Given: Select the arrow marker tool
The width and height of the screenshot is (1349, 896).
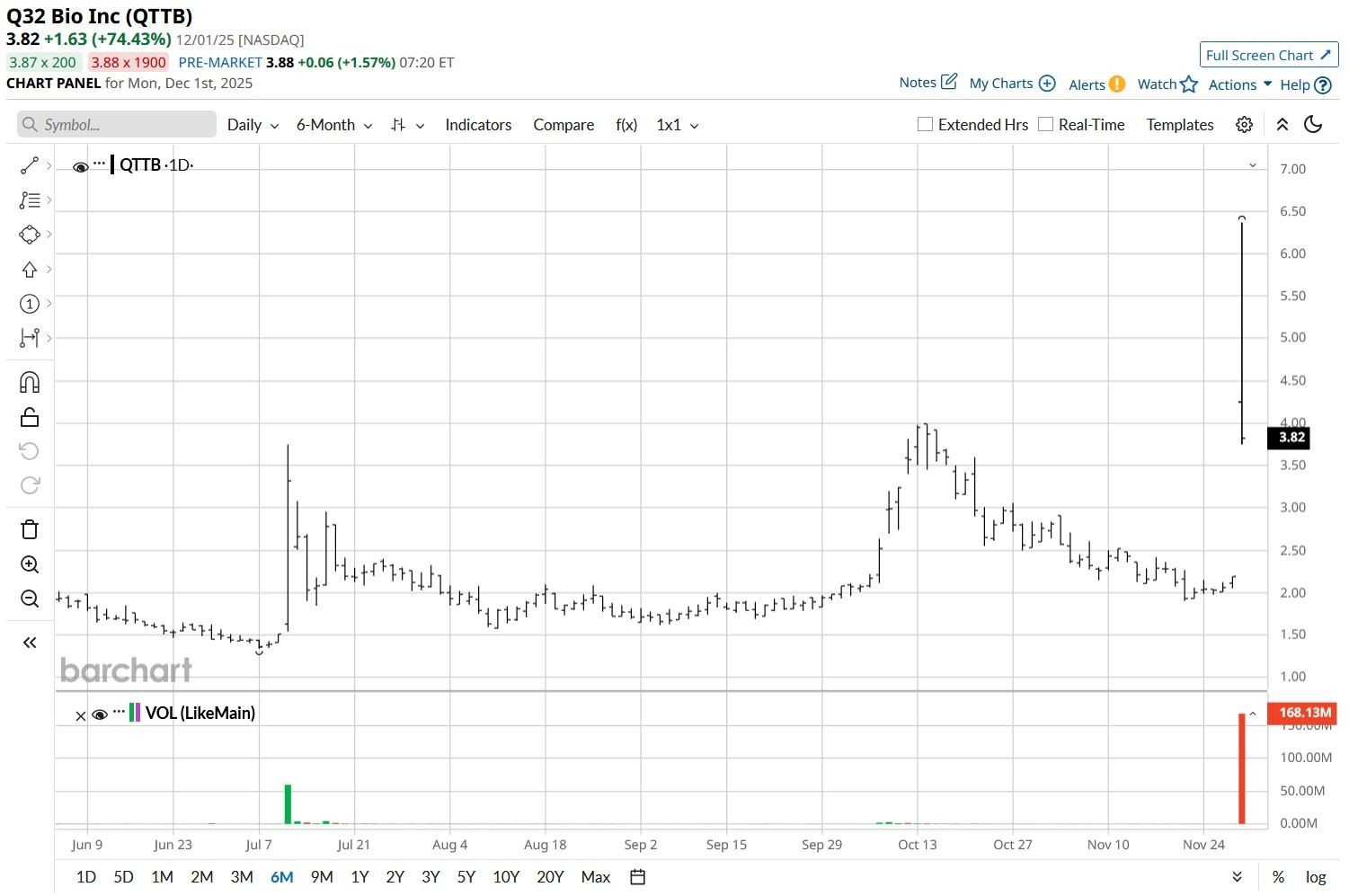Looking at the screenshot, I should point(29,270).
